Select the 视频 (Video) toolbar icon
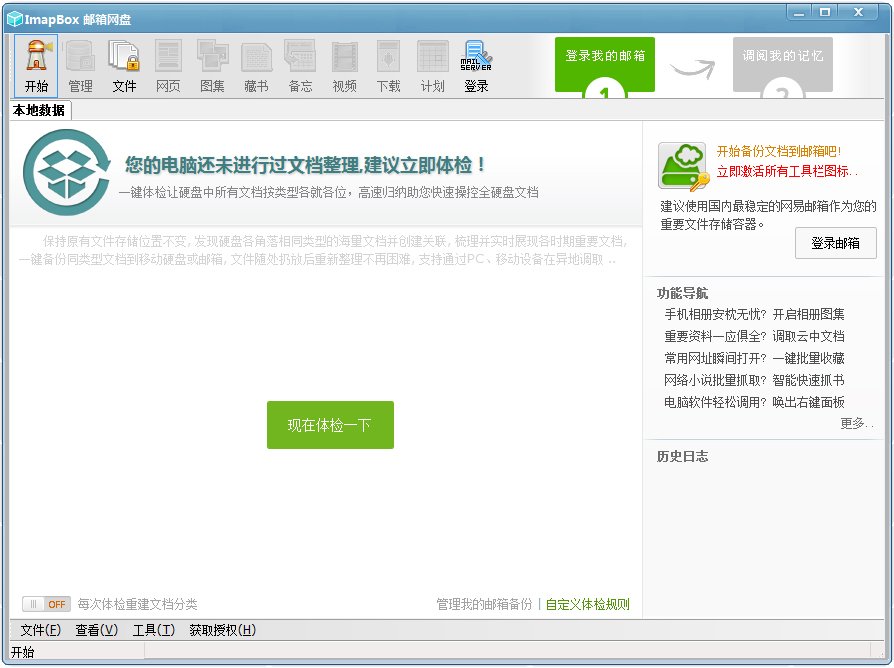 coord(344,66)
